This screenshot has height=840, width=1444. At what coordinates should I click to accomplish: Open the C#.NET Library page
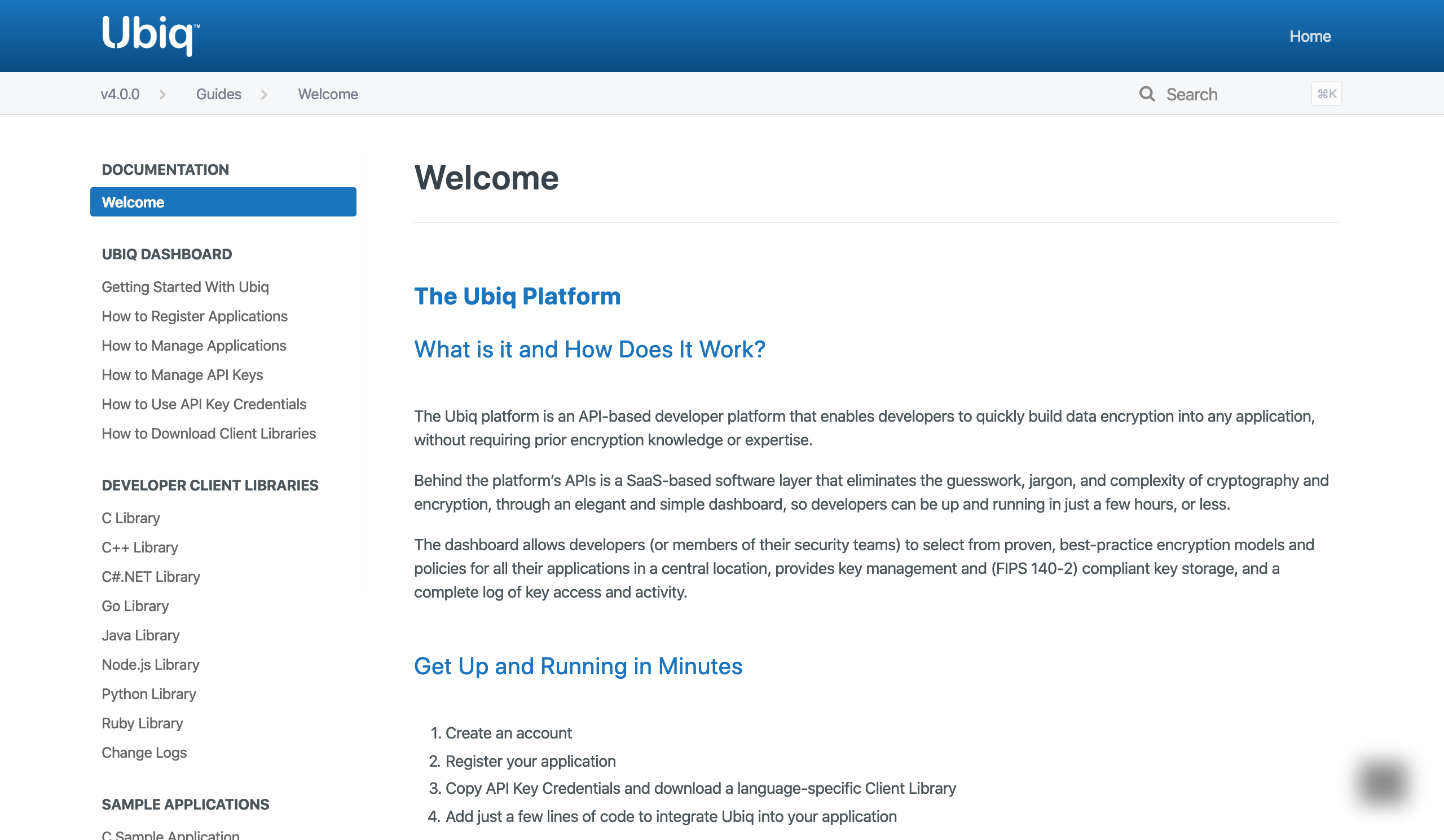point(151,577)
